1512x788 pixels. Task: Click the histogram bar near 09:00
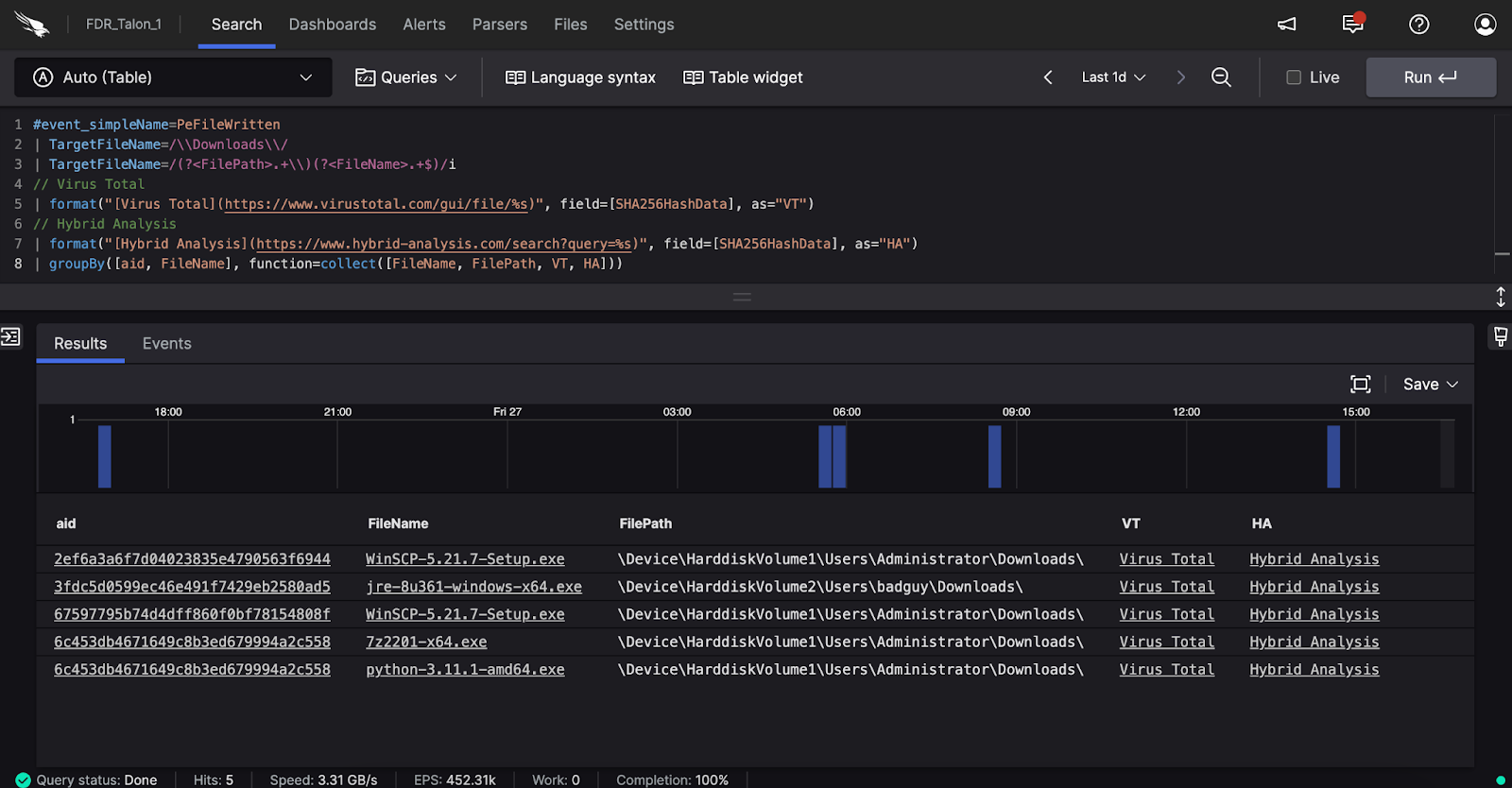click(x=994, y=456)
